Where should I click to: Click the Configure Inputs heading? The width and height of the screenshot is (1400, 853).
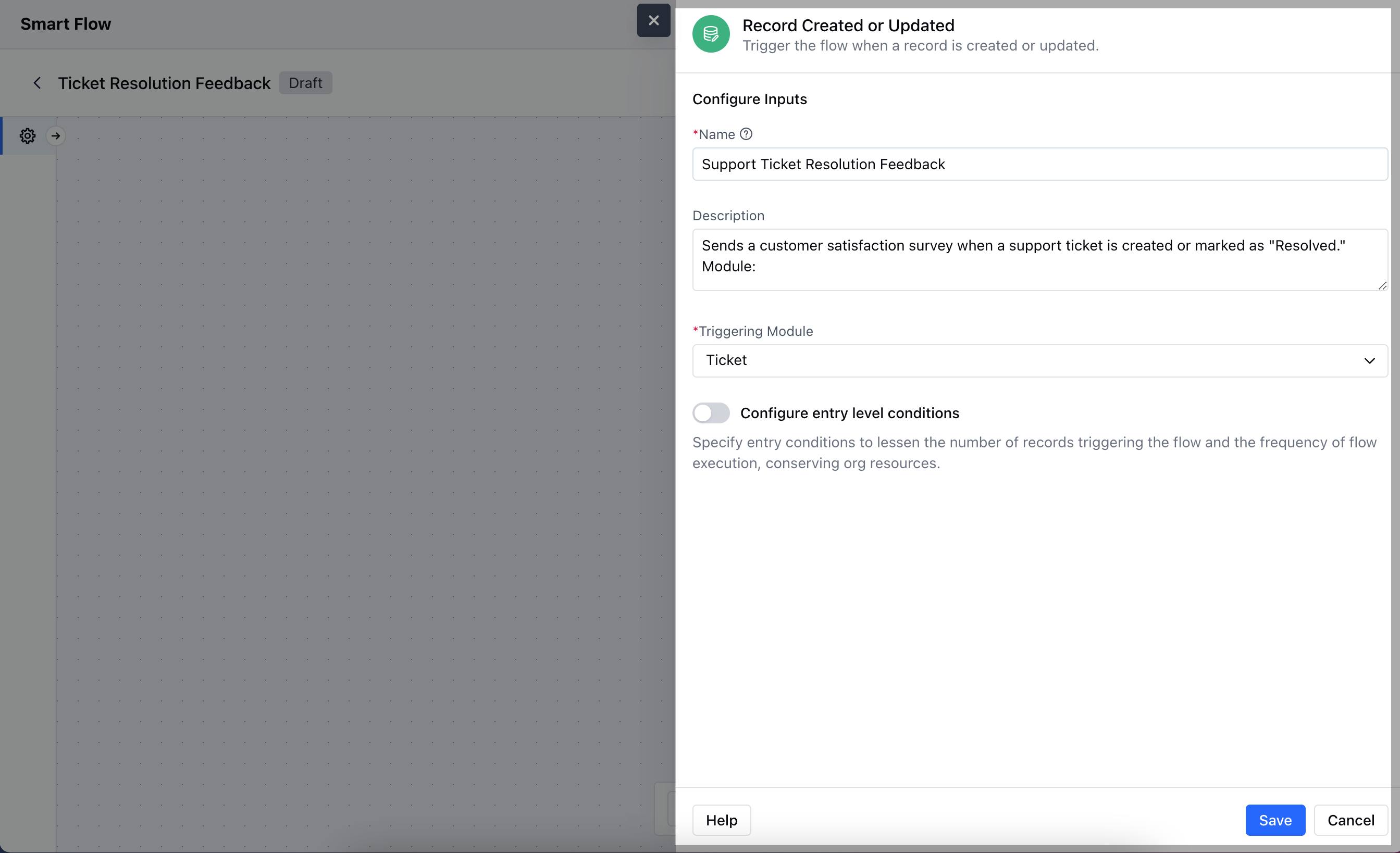click(749, 99)
